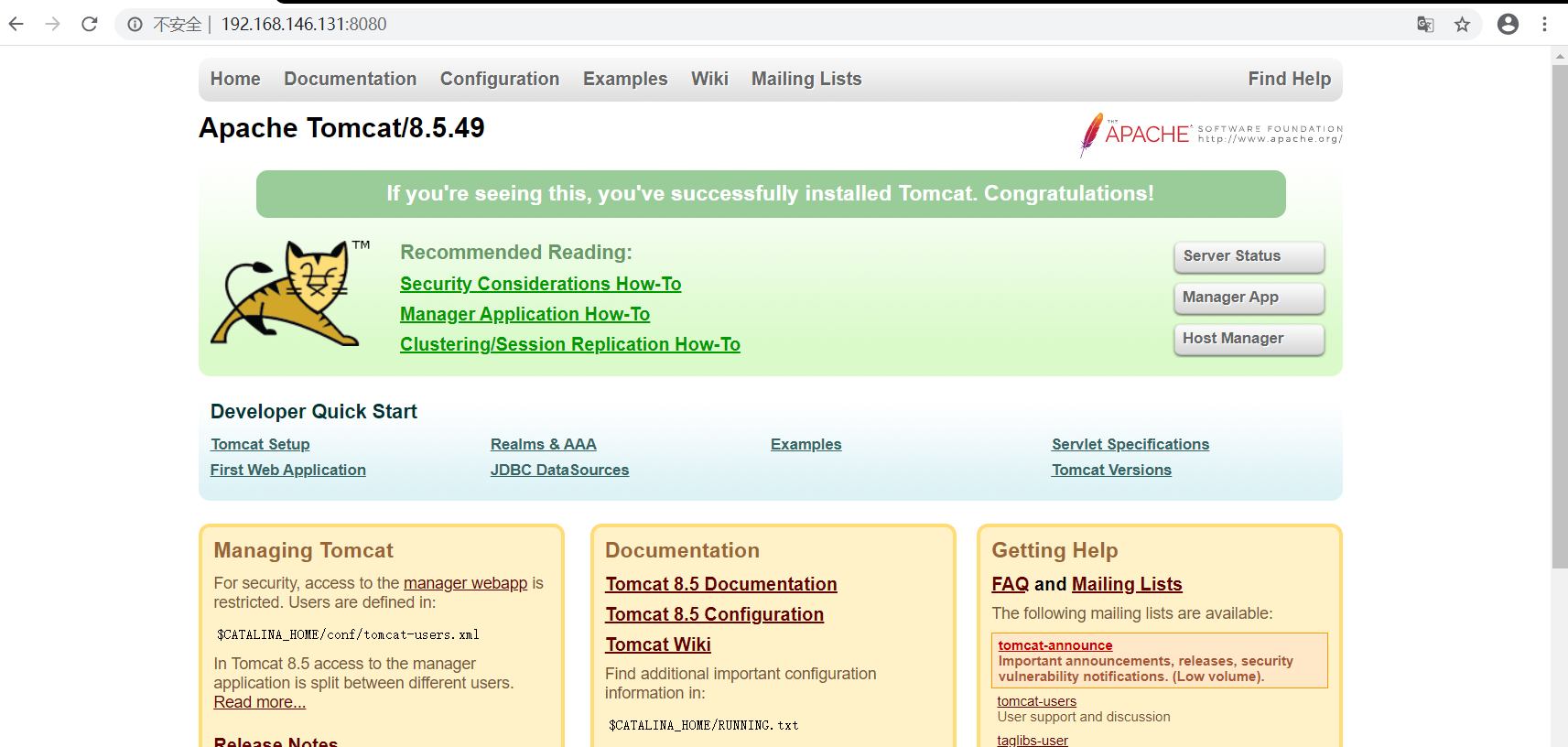Viewport: 1568px width, 747px height.
Task: Click the scrollbar up arrow
Action: (x=1560, y=56)
